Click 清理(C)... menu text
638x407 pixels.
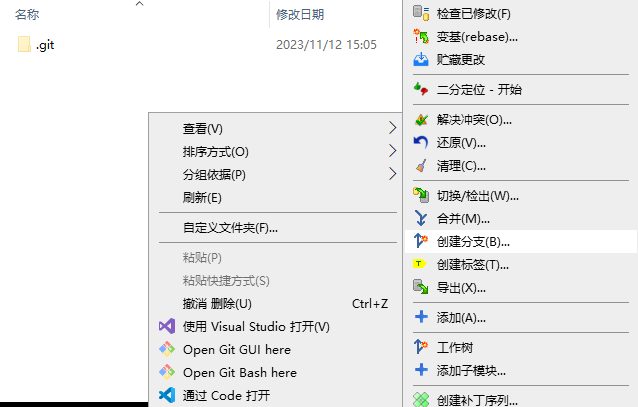coord(461,166)
